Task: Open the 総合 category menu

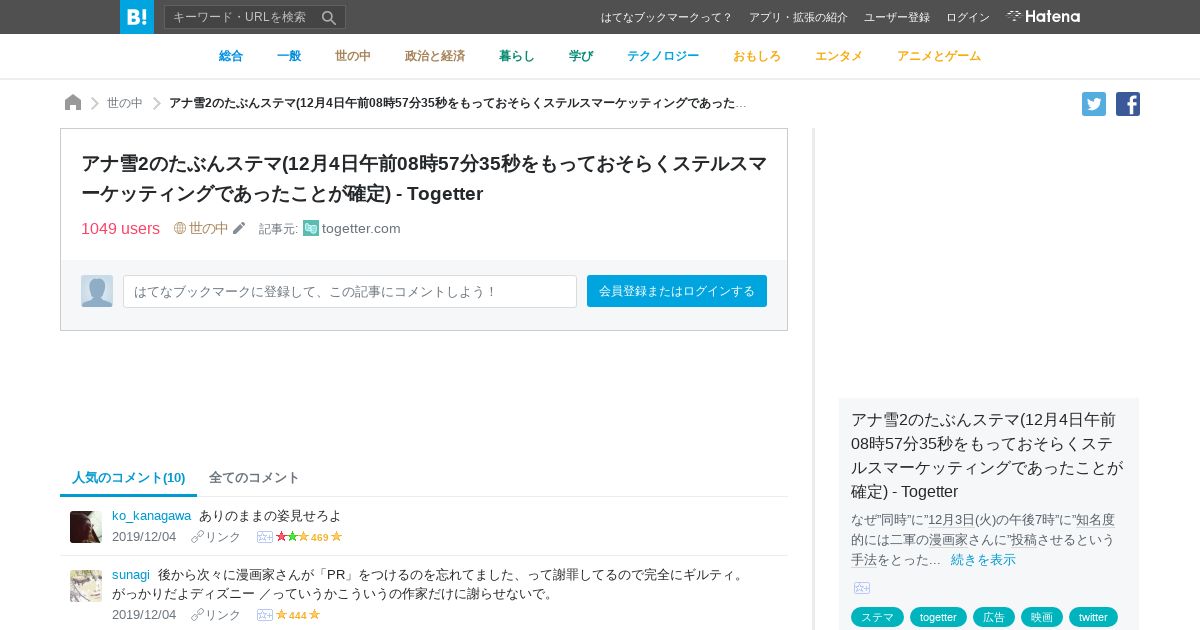Action: click(231, 56)
